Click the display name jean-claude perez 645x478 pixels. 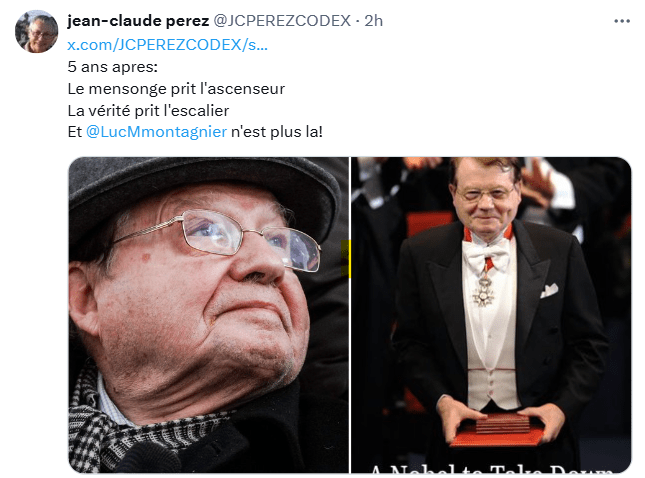point(138,21)
